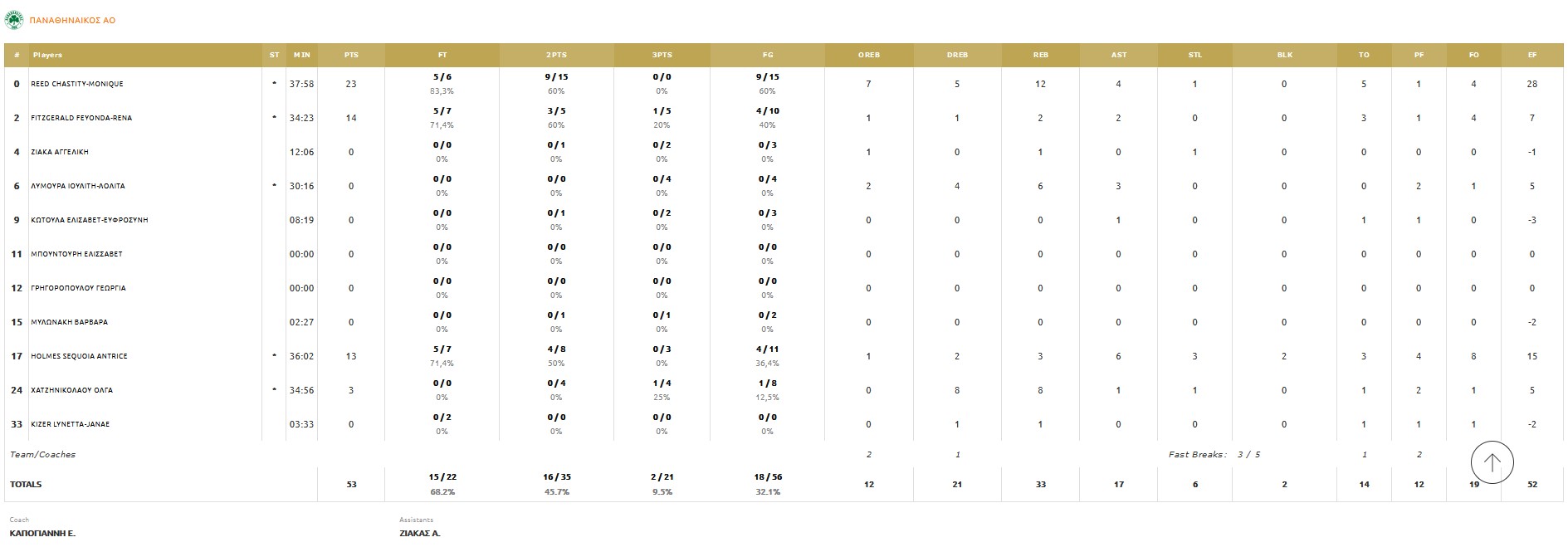Click the TOTALS row label
The height and width of the screenshot is (547, 1568).
click(x=26, y=484)
